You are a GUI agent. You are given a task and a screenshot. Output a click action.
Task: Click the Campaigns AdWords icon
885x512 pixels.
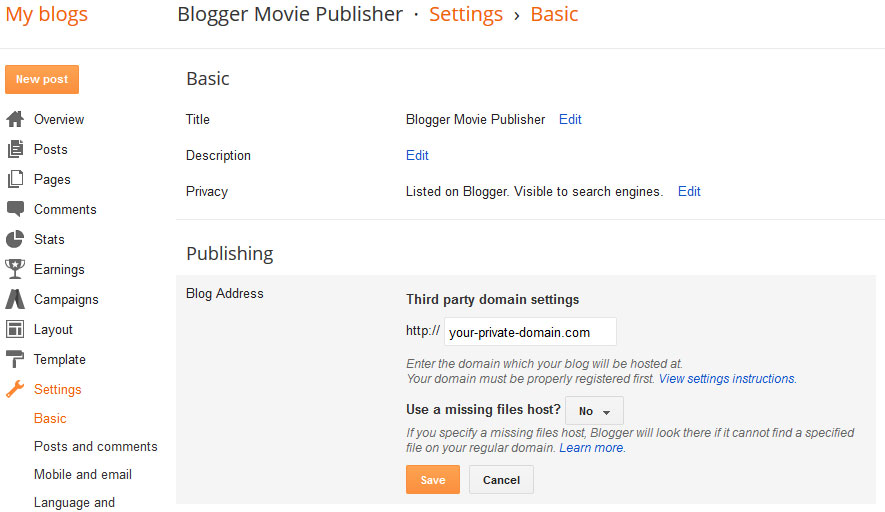pyautogui.click(x=15, y=299)
